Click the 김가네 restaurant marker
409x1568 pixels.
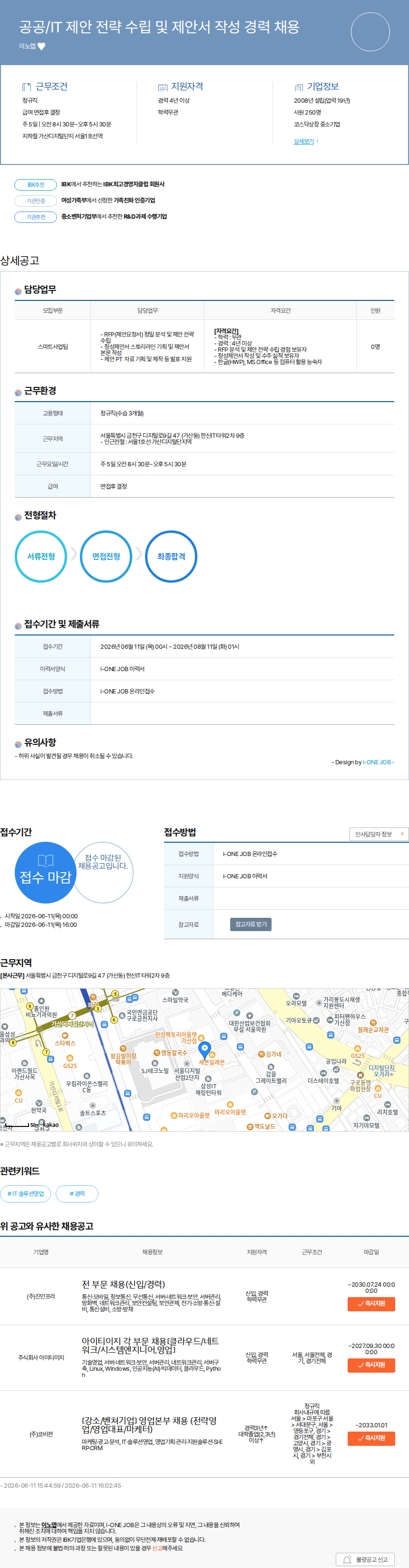[x=262, y=1054]
